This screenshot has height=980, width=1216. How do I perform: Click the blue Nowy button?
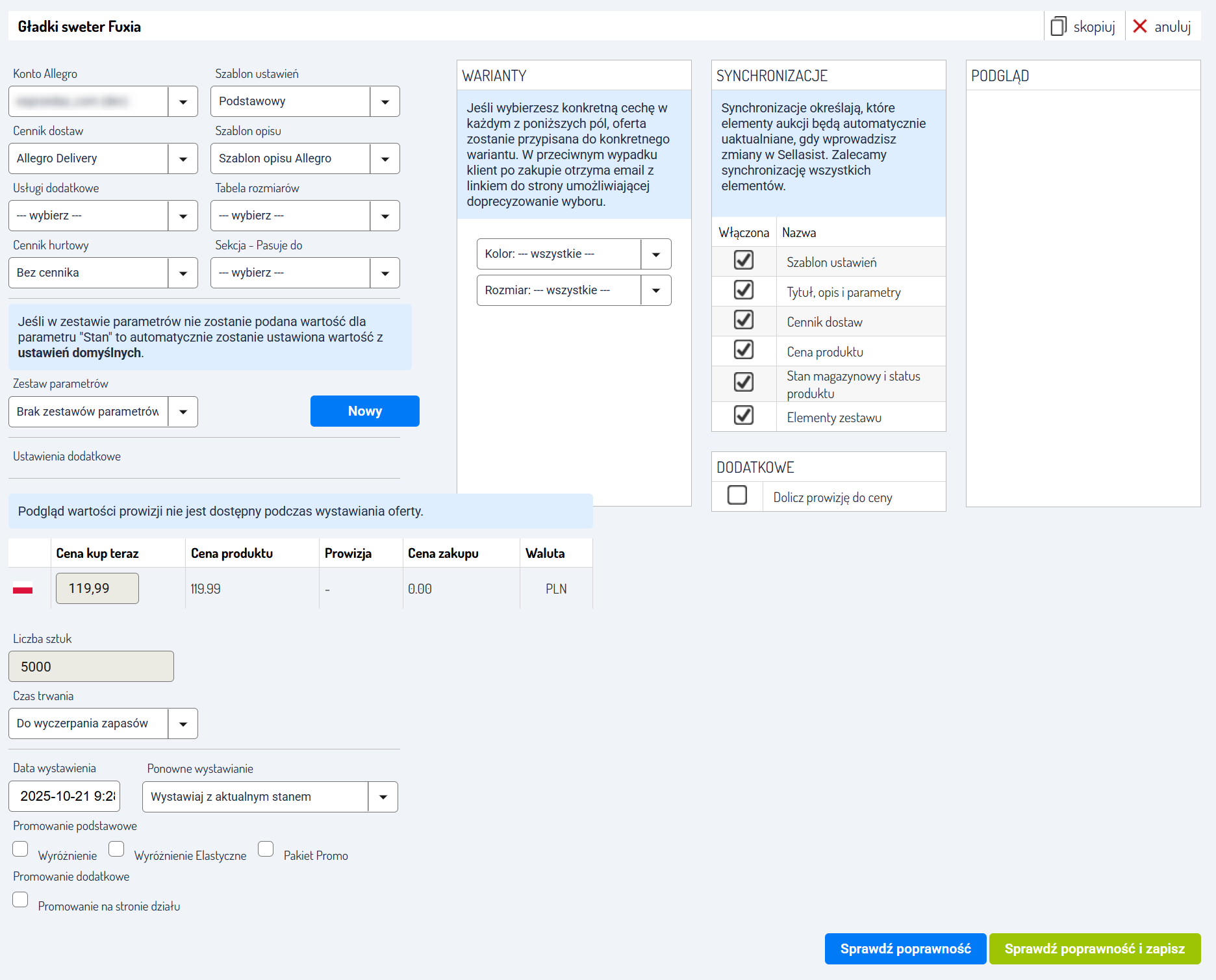click(364, 411)
